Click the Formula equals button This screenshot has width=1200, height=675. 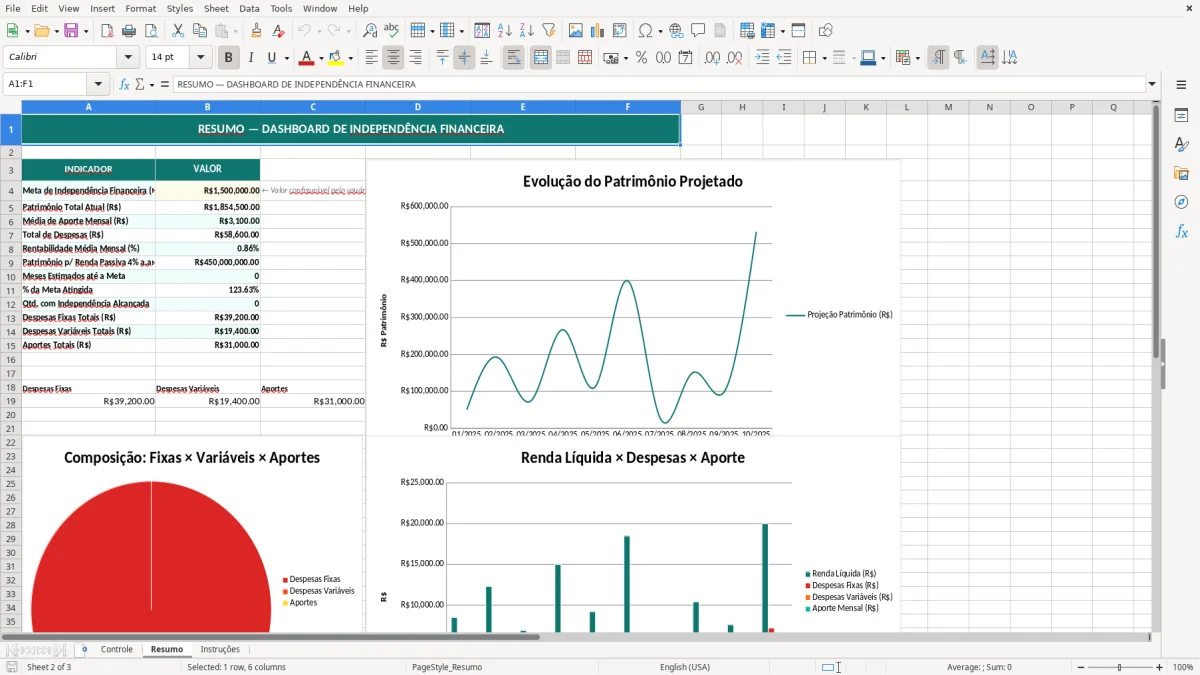[163, 85]
